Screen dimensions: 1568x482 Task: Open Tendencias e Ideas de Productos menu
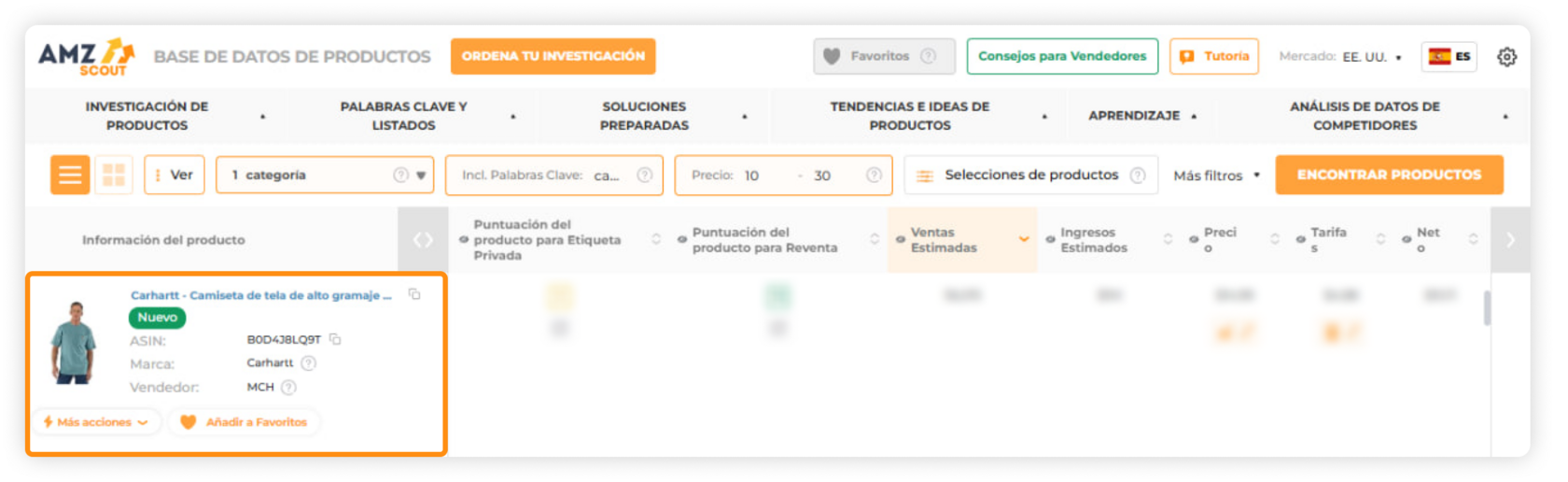point(910,116)
